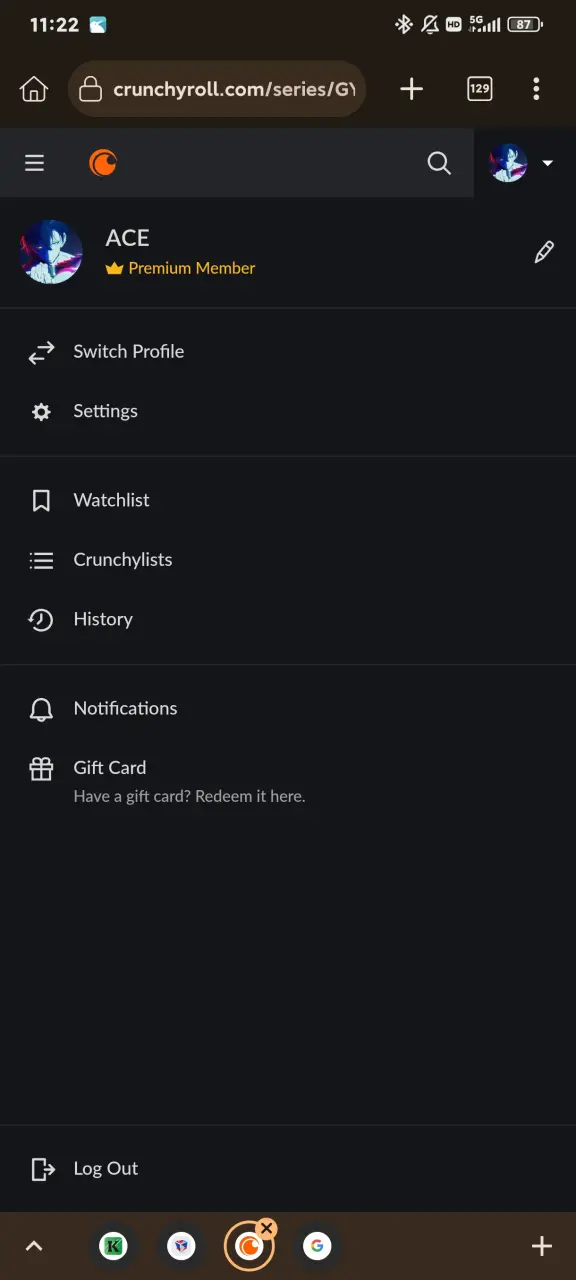Open the search magnifier icon
Screen dimensions: 576x1280
tap(439, 163)
